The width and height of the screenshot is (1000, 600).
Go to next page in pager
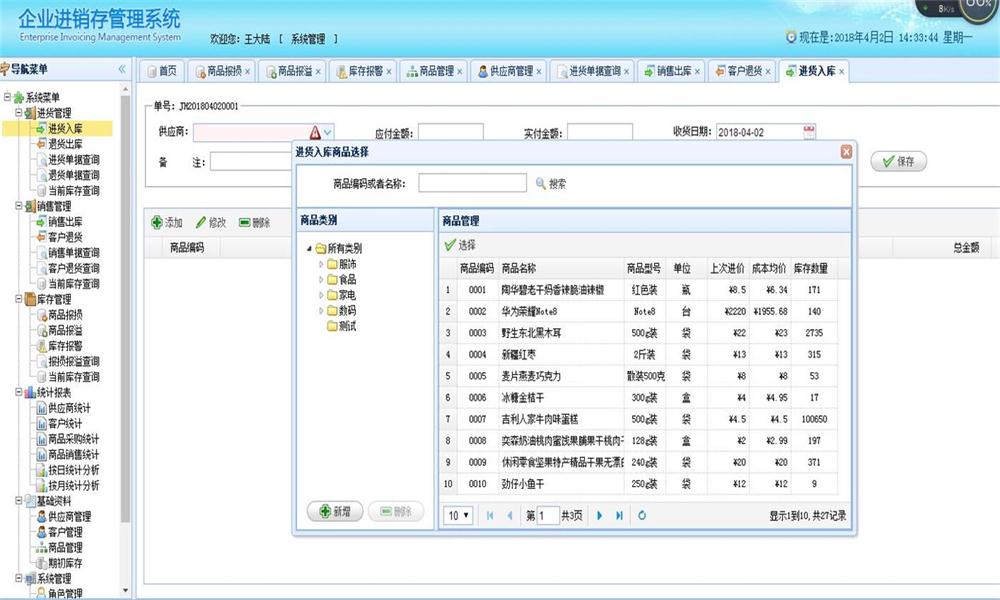click(599, 515)
